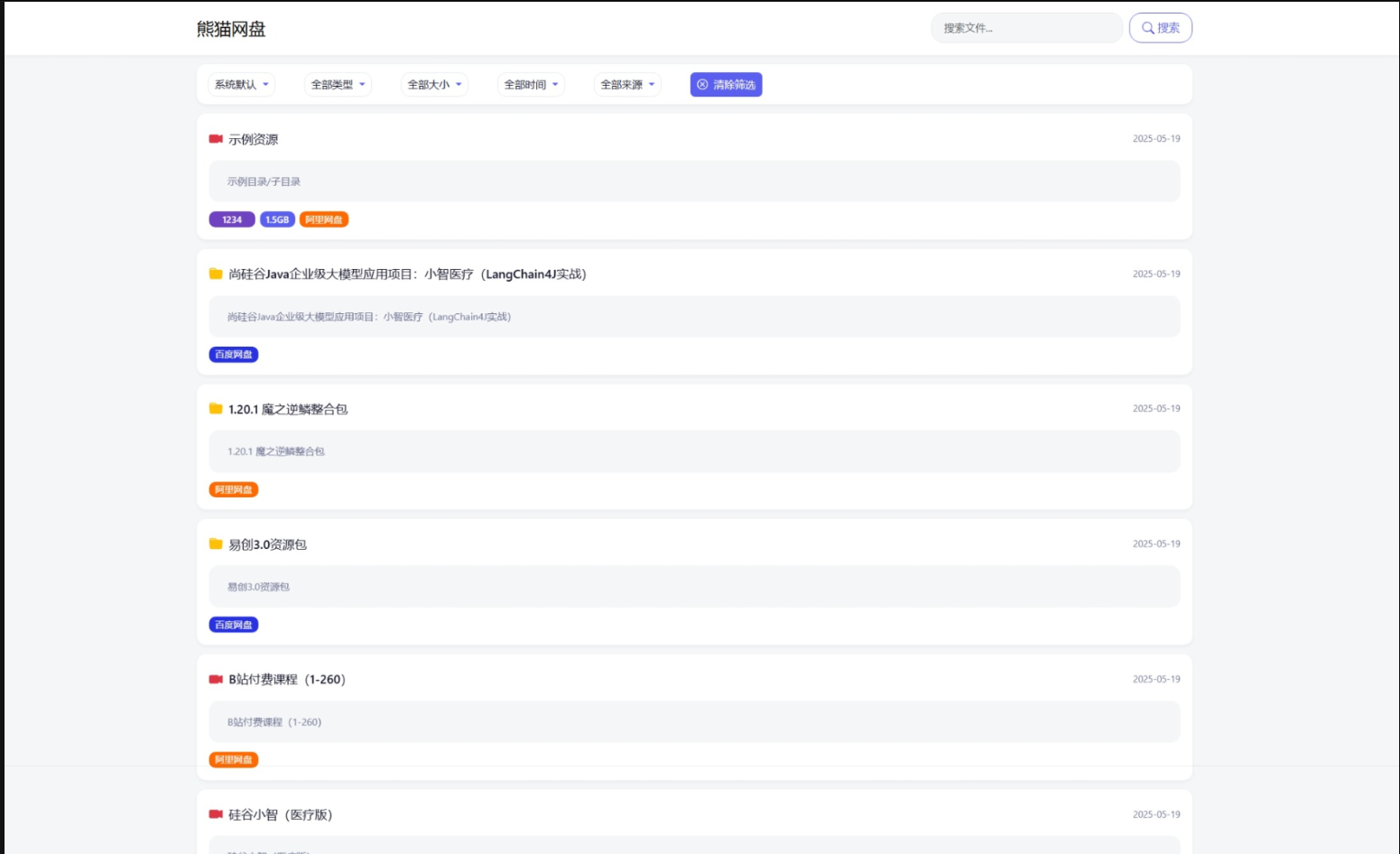Viewport: 1400px width, 854px height.
Task: Open the 硅谷小智 (医疗版) resource title
Action: [x=281, y=814]
